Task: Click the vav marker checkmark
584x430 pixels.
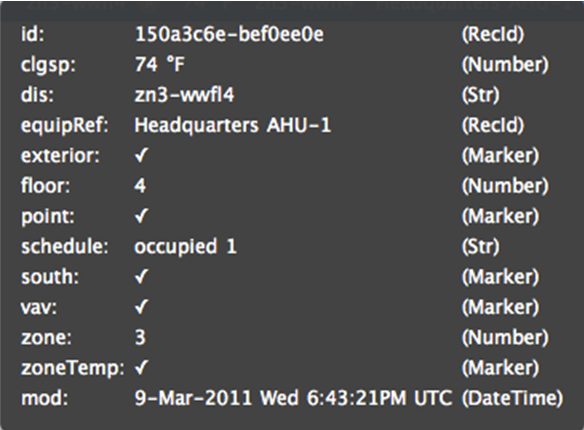Action: tap(142, 307)
